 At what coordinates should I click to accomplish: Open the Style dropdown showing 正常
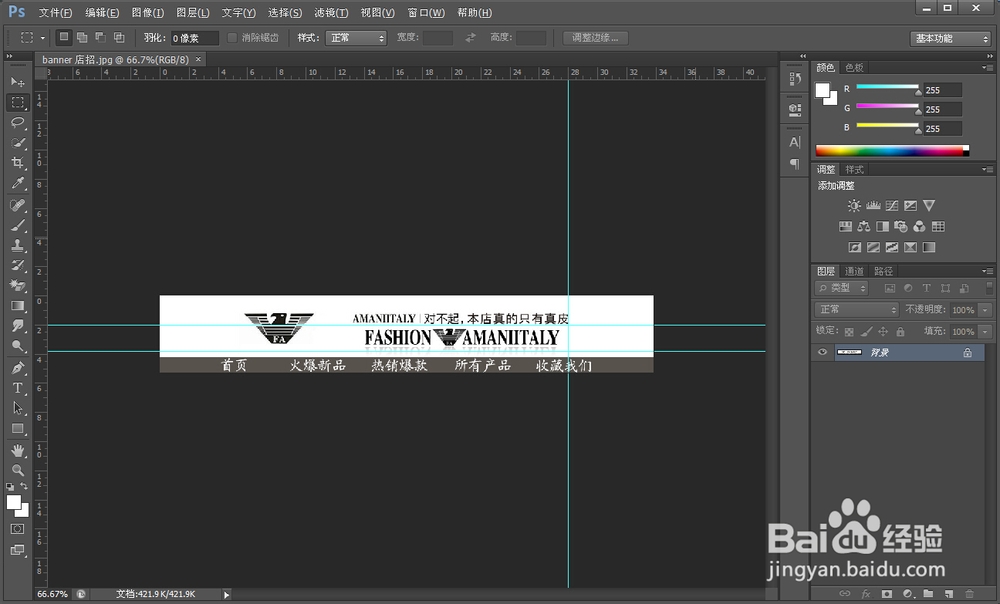[356, 38]
